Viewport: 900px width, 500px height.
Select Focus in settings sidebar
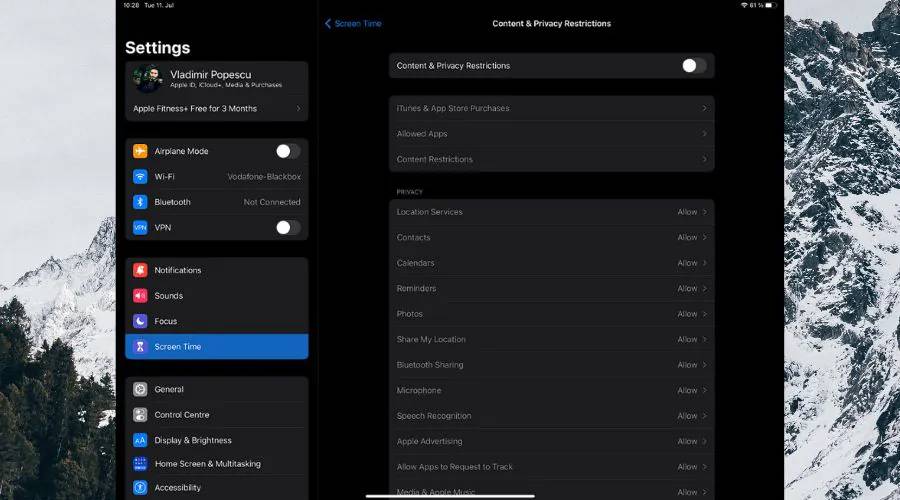[x=216, y=321]
